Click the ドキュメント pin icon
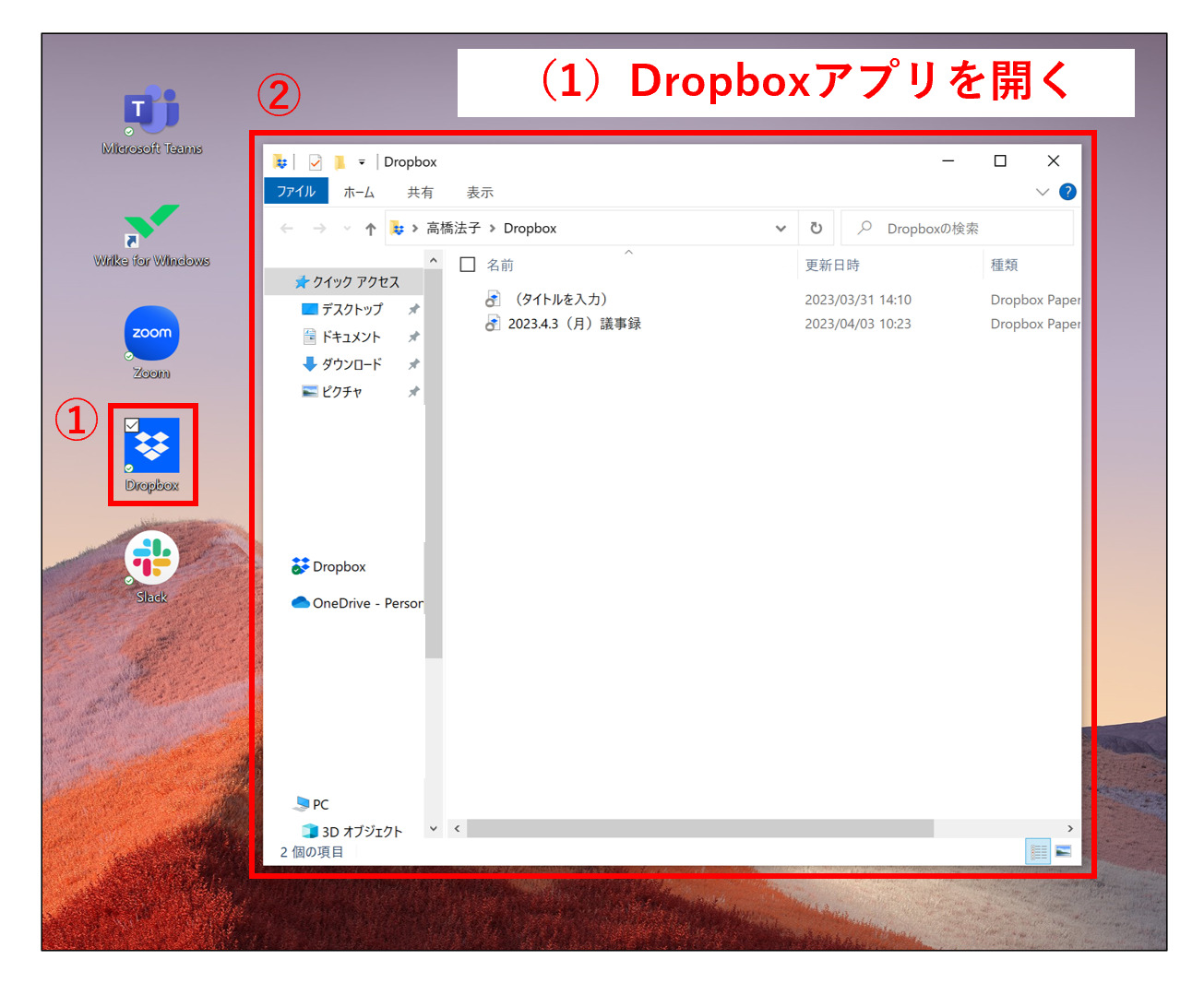This screenshot has width=1204, height=983. point(413,337)
